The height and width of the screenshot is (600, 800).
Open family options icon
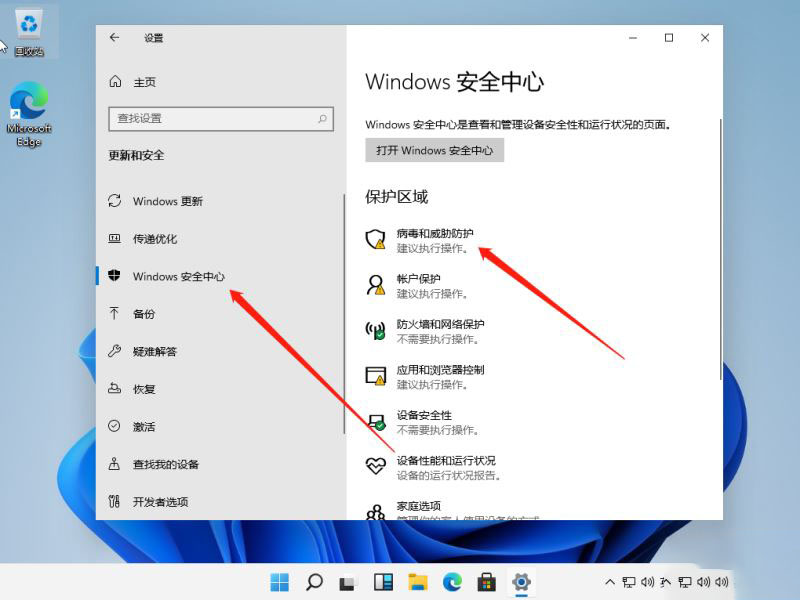(376, 512)
